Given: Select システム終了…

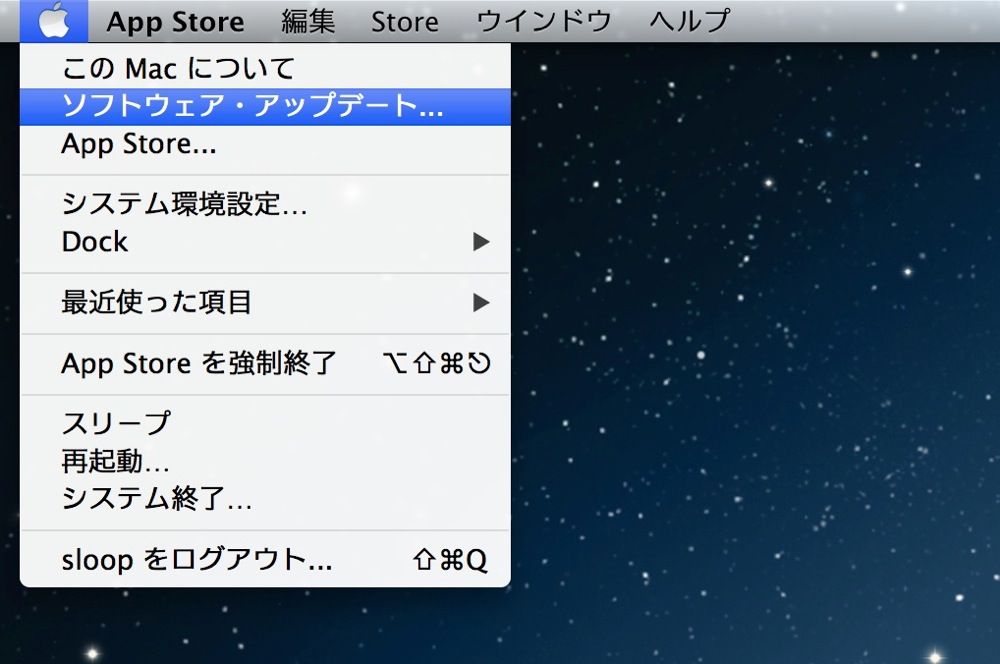Looking at the screenshot, I should [x=265, y=498].
